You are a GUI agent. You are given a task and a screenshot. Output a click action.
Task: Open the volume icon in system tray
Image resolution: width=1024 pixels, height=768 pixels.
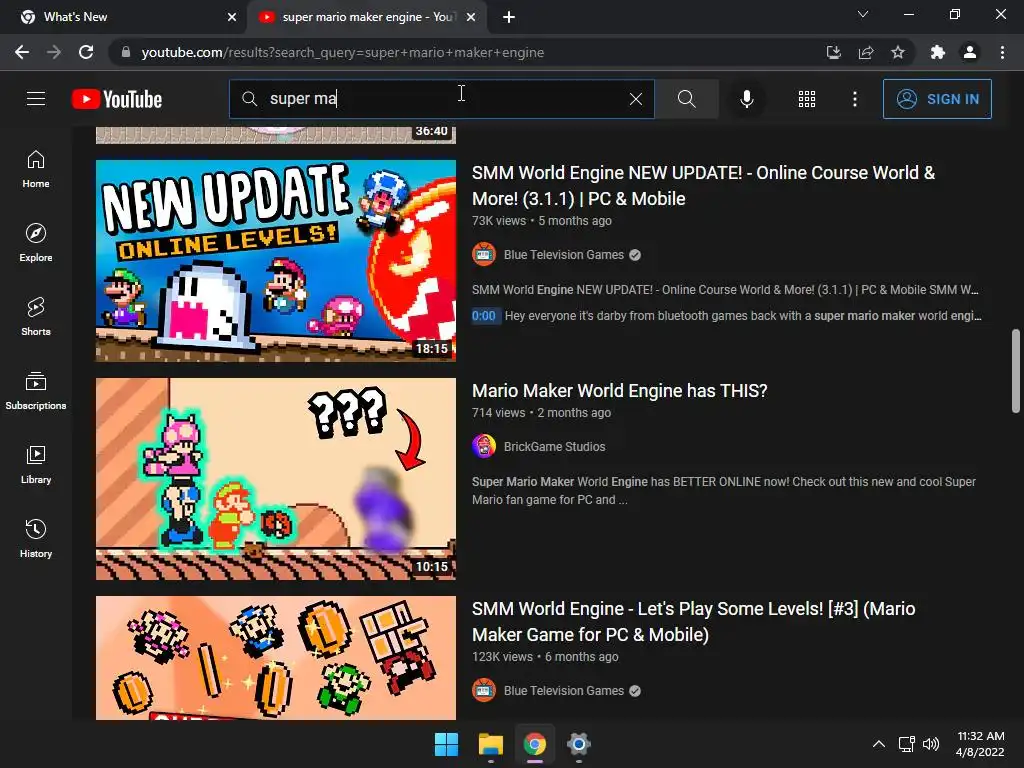[x=931, y=744]
